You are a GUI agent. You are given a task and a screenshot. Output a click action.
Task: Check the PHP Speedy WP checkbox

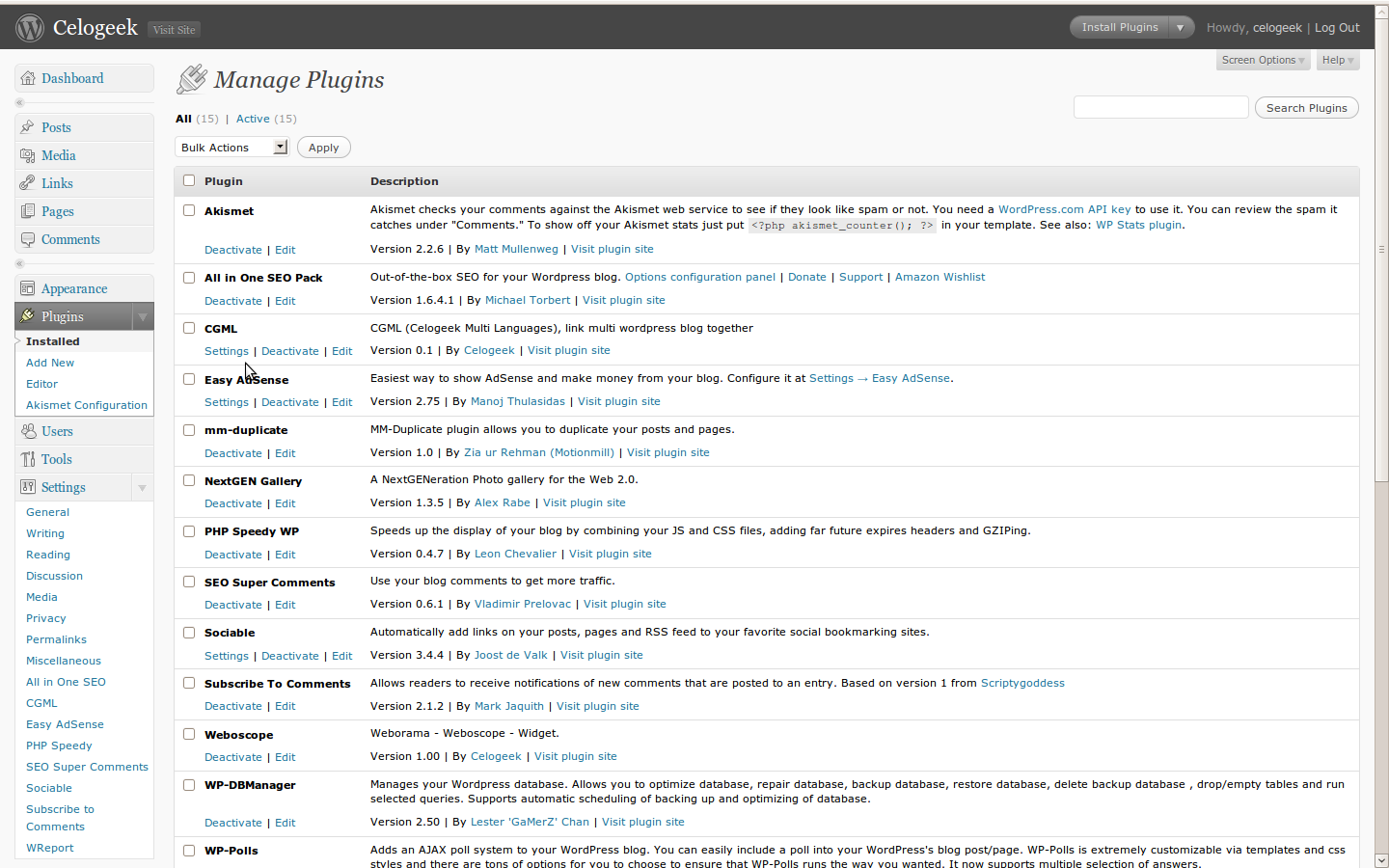pyautogui.click(x=189, y=531)
